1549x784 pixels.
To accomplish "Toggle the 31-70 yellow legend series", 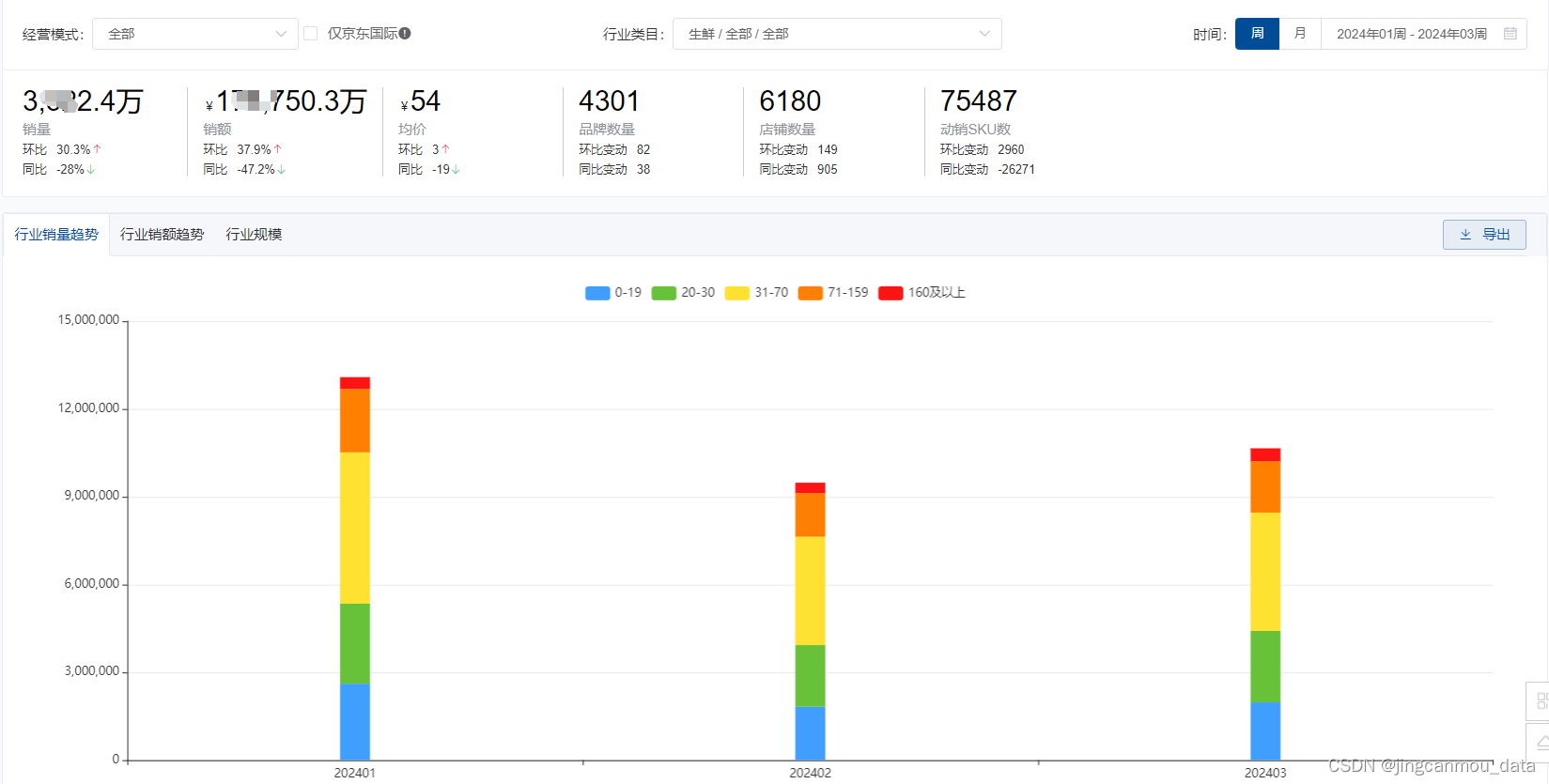I will (756, 293).
